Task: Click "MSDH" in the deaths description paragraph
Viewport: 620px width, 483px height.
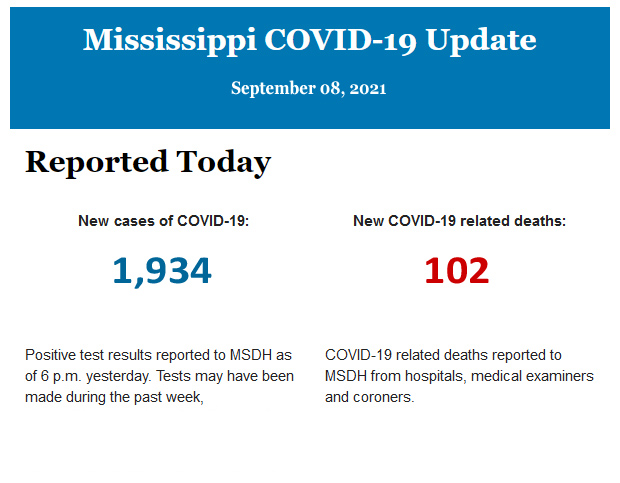Action: pos(347,376)
